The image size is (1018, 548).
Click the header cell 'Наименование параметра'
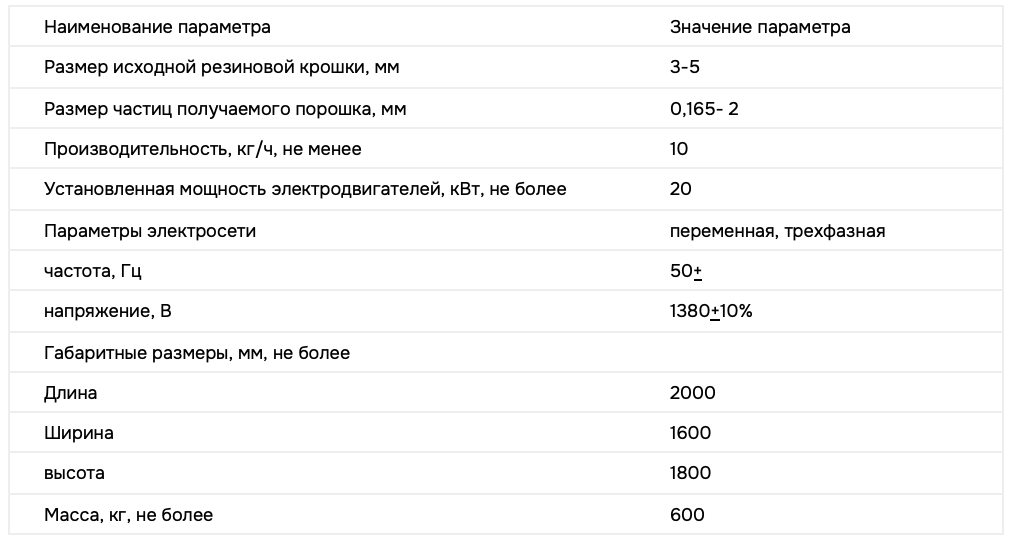coord(157,27)
